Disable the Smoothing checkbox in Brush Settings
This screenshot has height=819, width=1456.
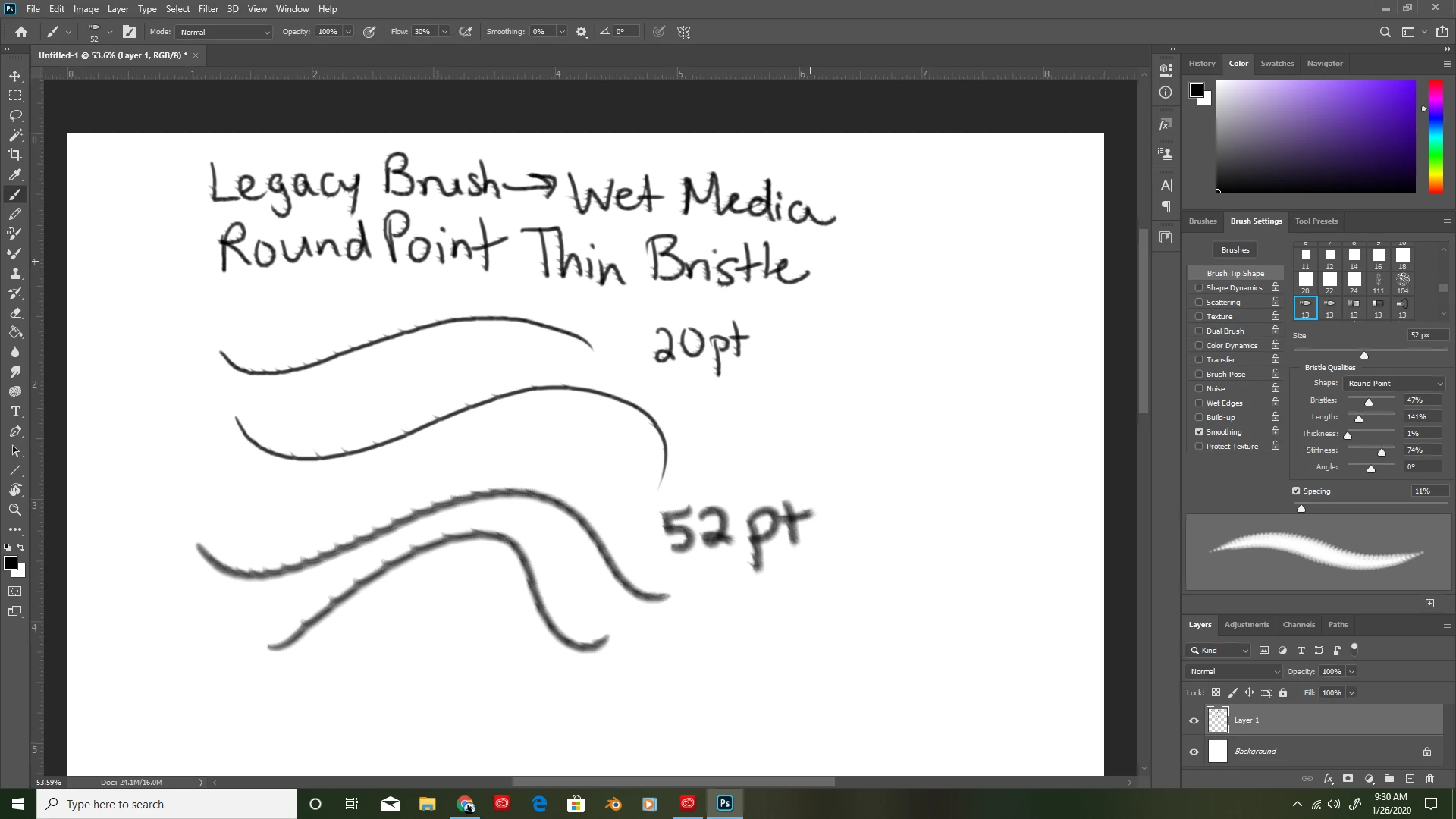pyautogui.click(x=1199, y=431)
